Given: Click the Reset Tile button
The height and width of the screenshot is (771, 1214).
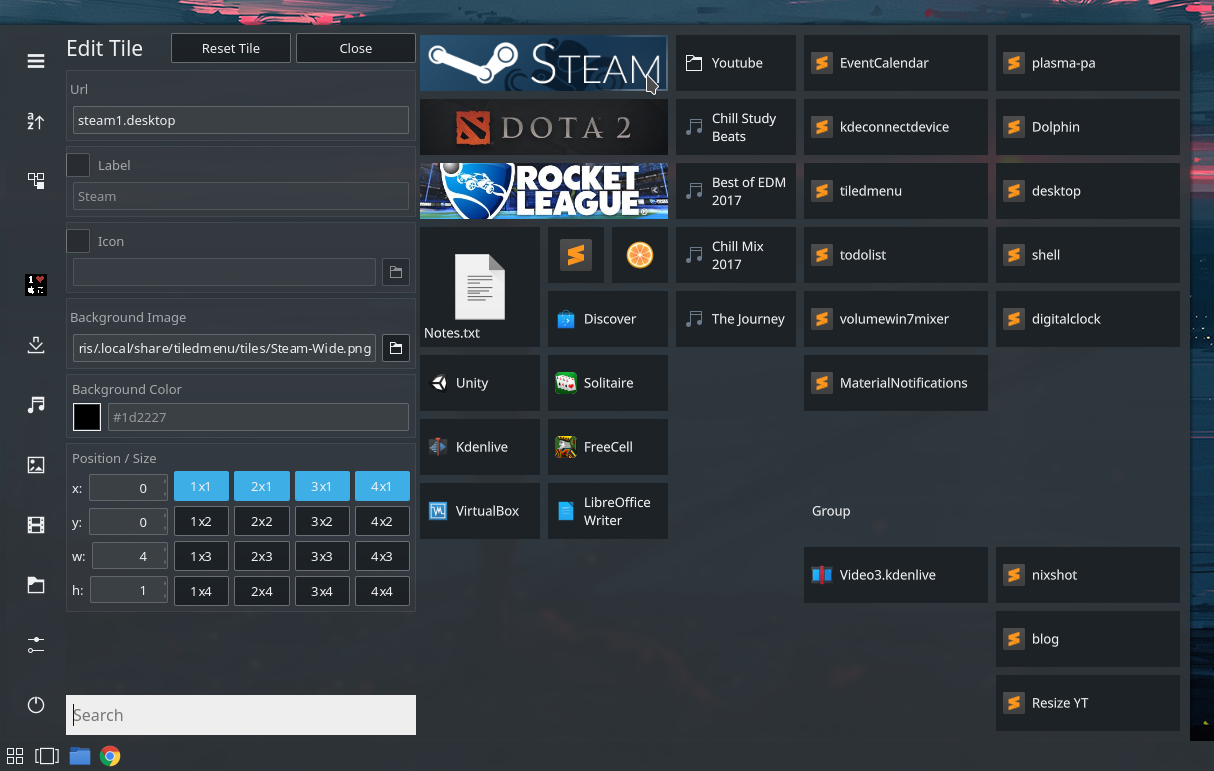Looking at the screenshot, I should tap(231, 48).
